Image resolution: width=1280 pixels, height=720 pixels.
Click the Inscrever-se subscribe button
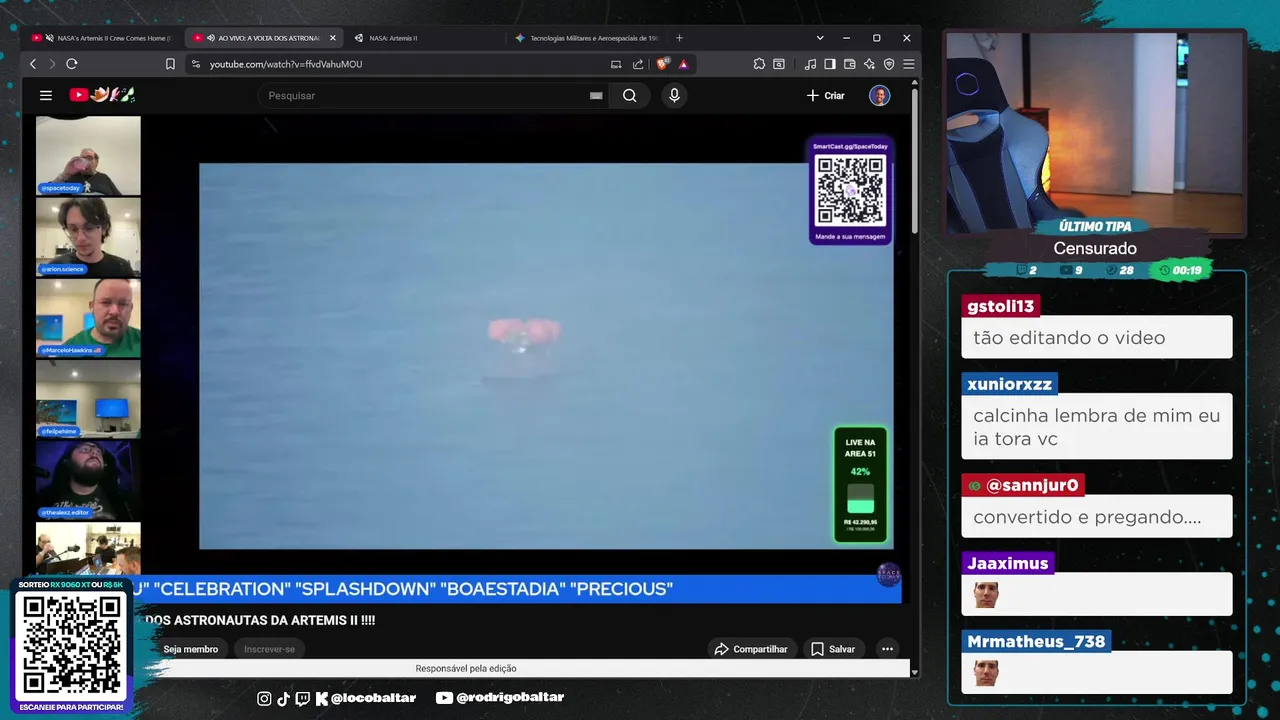tap(270, 649)
